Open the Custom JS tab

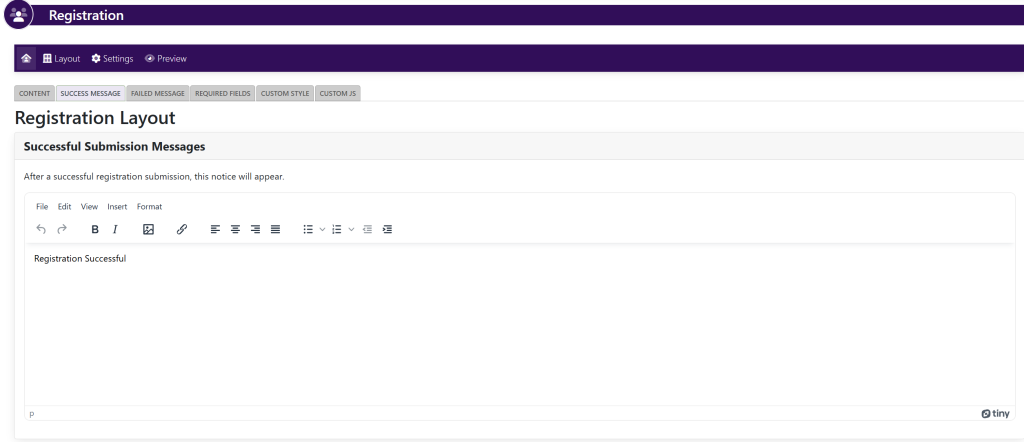(338, 93)
